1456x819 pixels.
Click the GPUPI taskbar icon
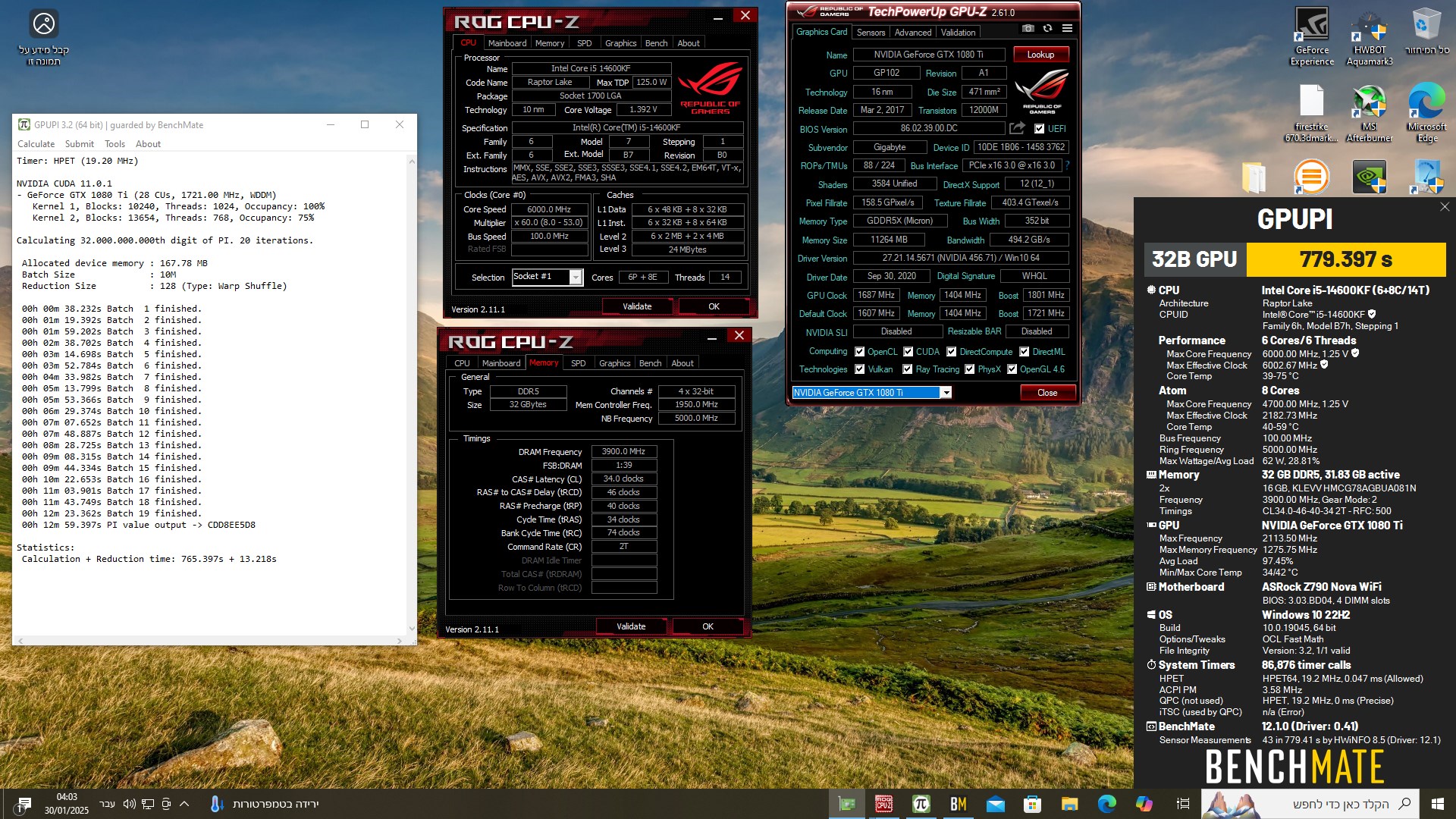921,804
